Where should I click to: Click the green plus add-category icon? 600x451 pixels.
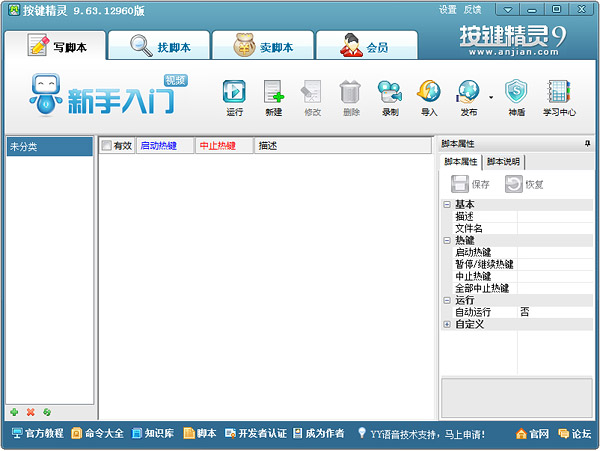coord(14,412)
